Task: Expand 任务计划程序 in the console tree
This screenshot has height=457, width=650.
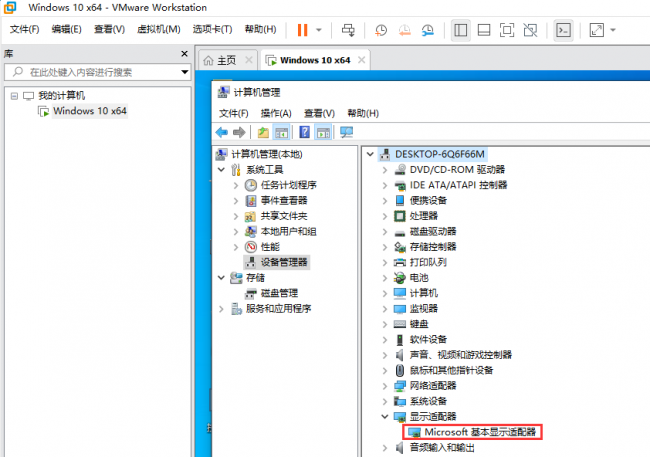Action: click(x=236, y=185)
